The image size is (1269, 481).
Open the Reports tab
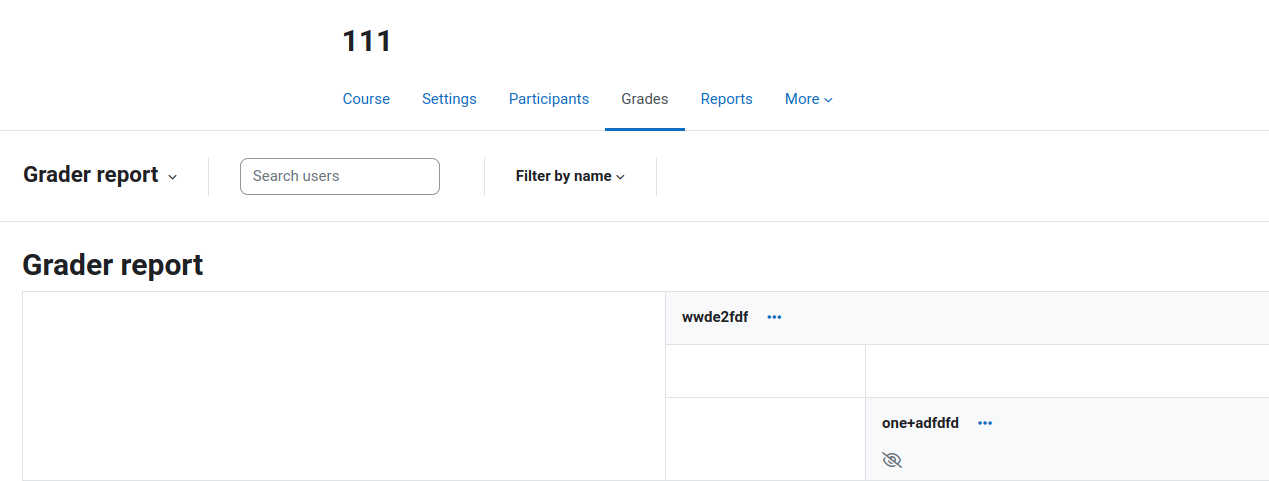coord(726,99)
